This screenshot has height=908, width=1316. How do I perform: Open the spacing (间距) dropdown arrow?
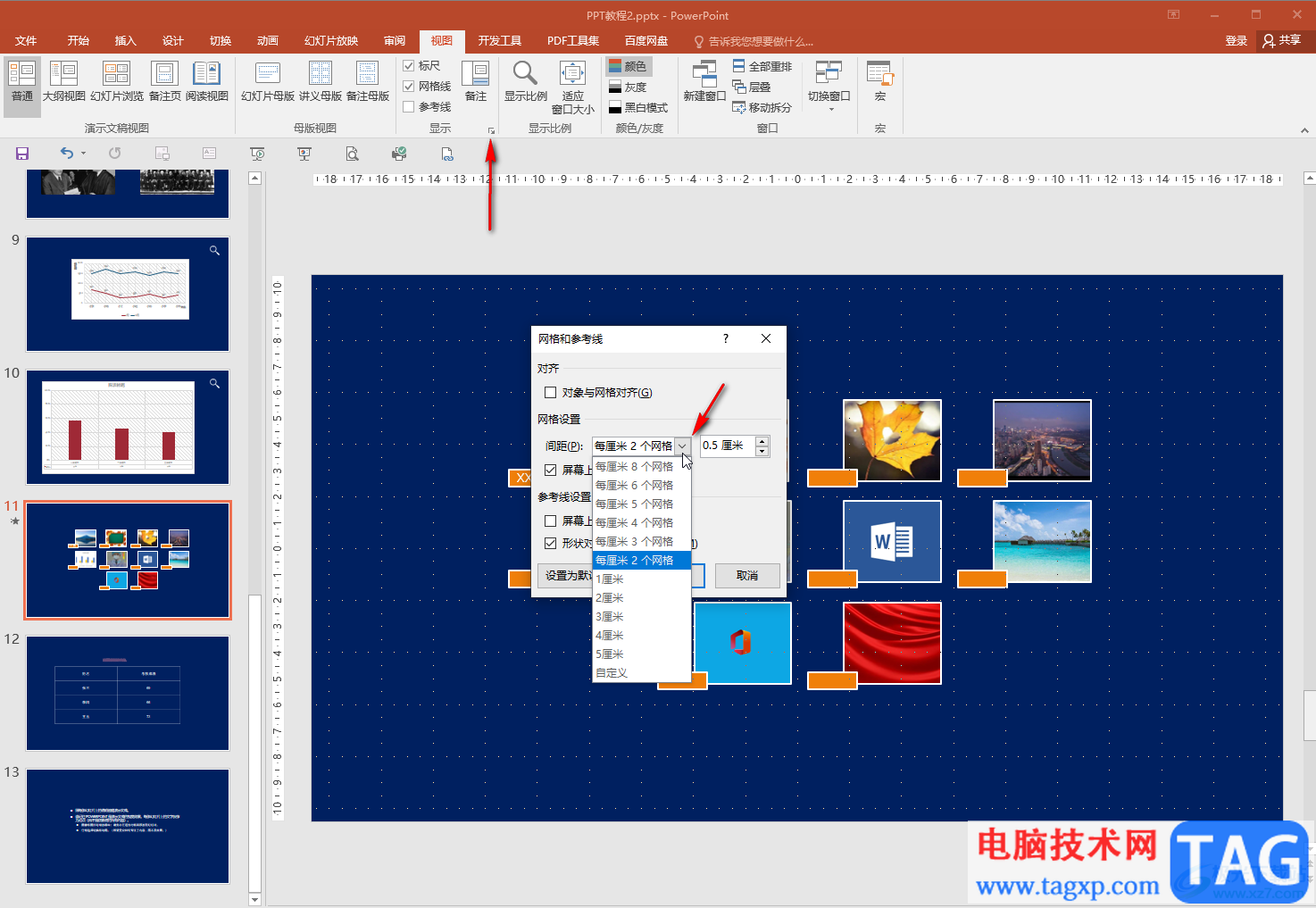[682, 446]
